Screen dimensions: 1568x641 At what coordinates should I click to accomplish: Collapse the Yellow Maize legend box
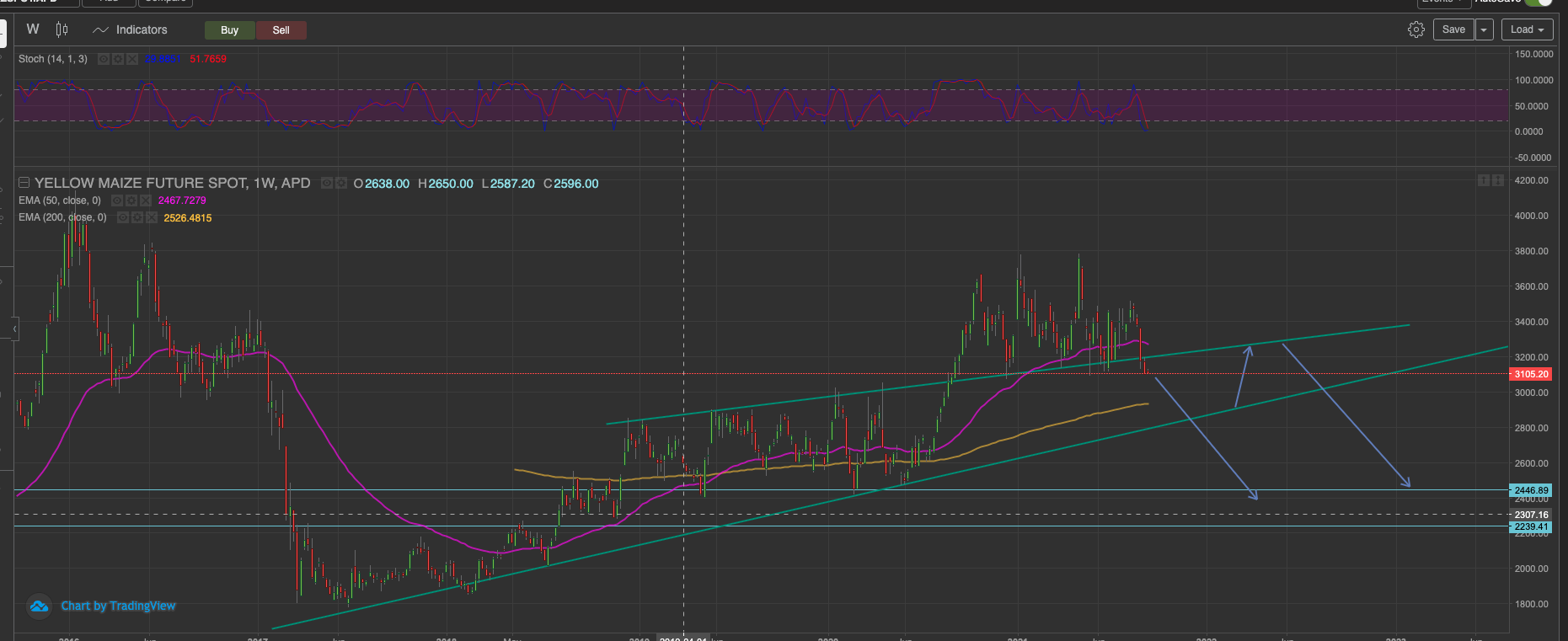24,183
